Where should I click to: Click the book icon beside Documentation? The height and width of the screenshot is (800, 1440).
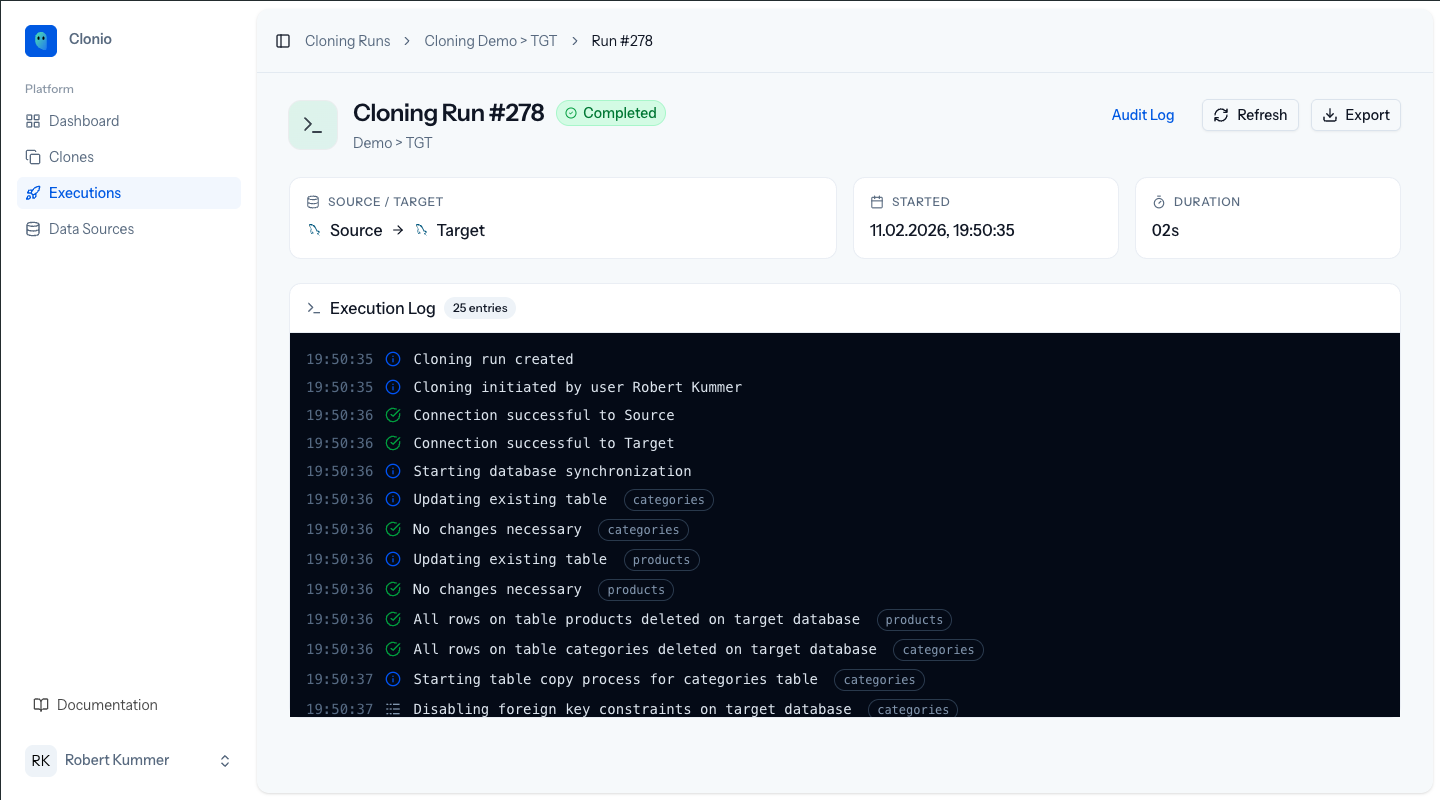(41, 704)
